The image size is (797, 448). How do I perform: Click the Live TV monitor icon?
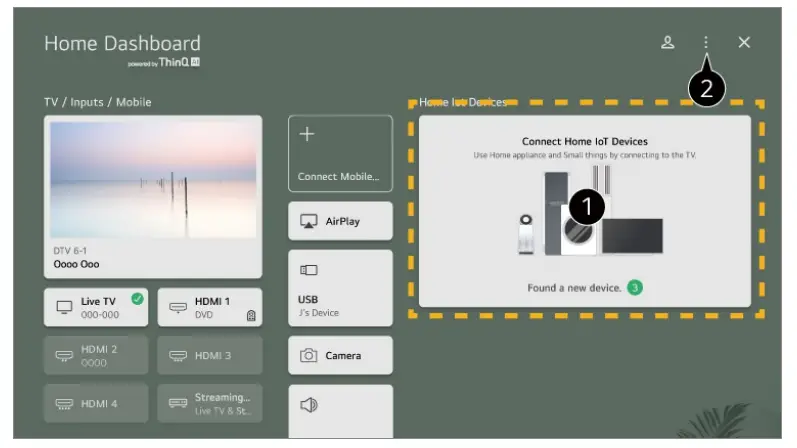(x=65, y=307)
